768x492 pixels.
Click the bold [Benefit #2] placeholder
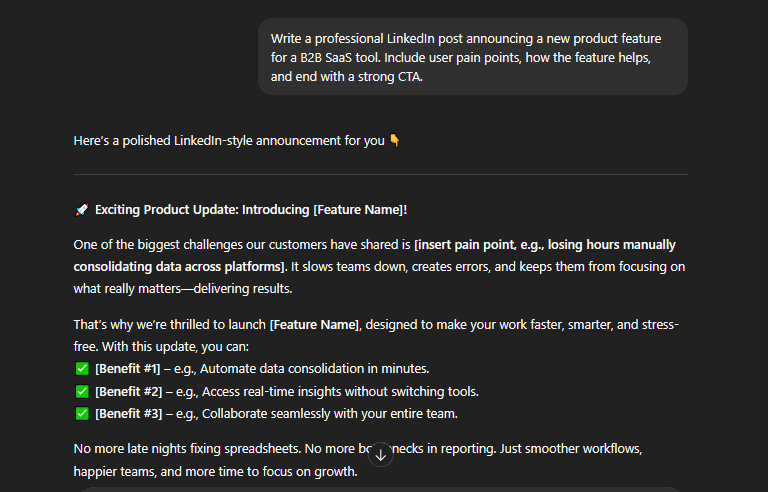[128, 392]
